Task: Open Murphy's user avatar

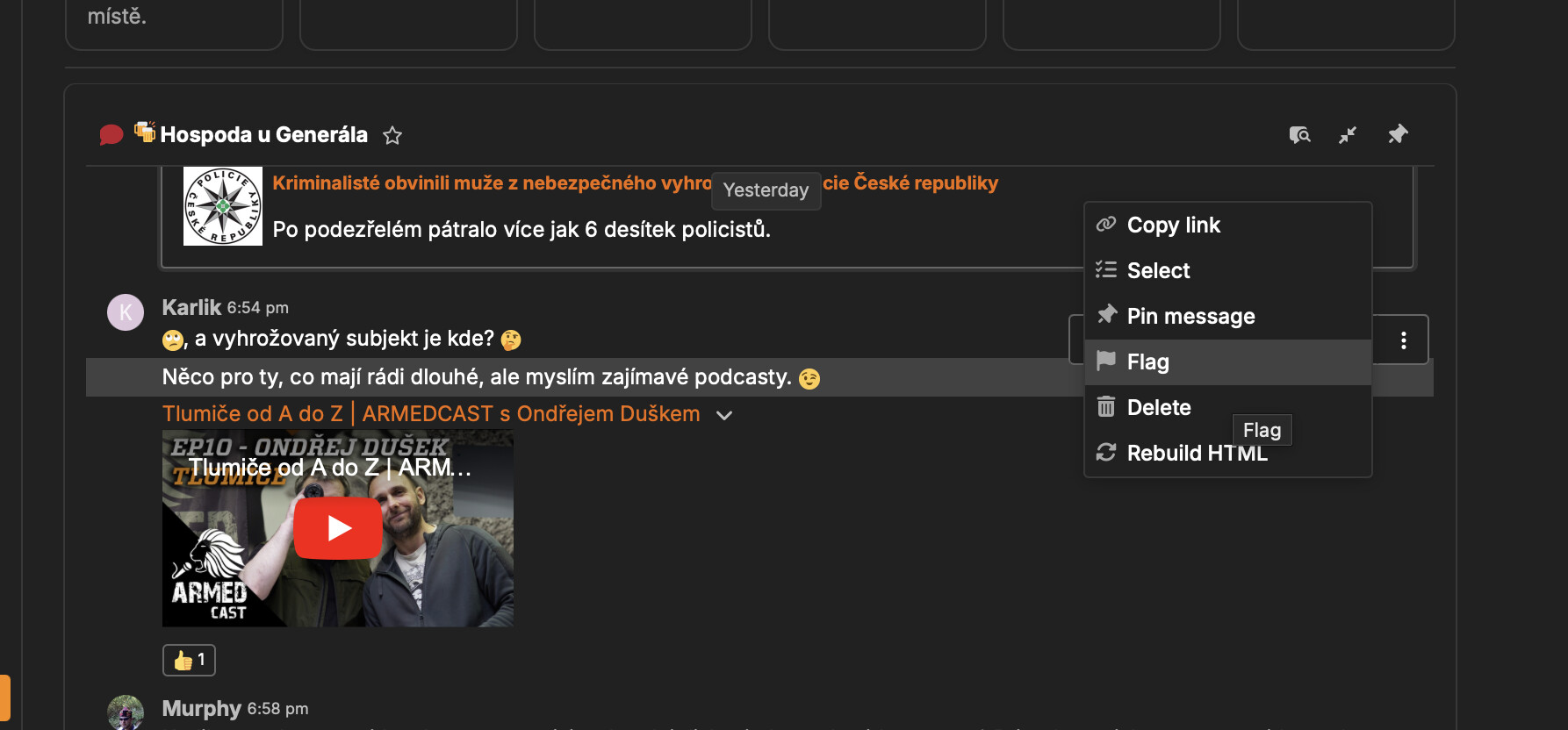Action: tap(126, 712)
